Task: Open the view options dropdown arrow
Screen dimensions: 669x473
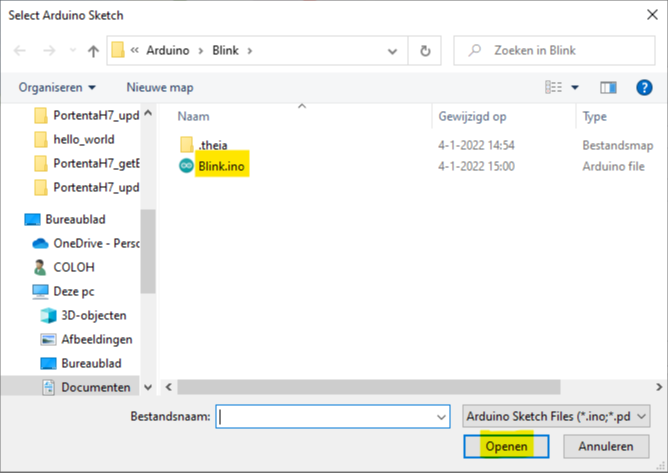Action: point(575,88)
